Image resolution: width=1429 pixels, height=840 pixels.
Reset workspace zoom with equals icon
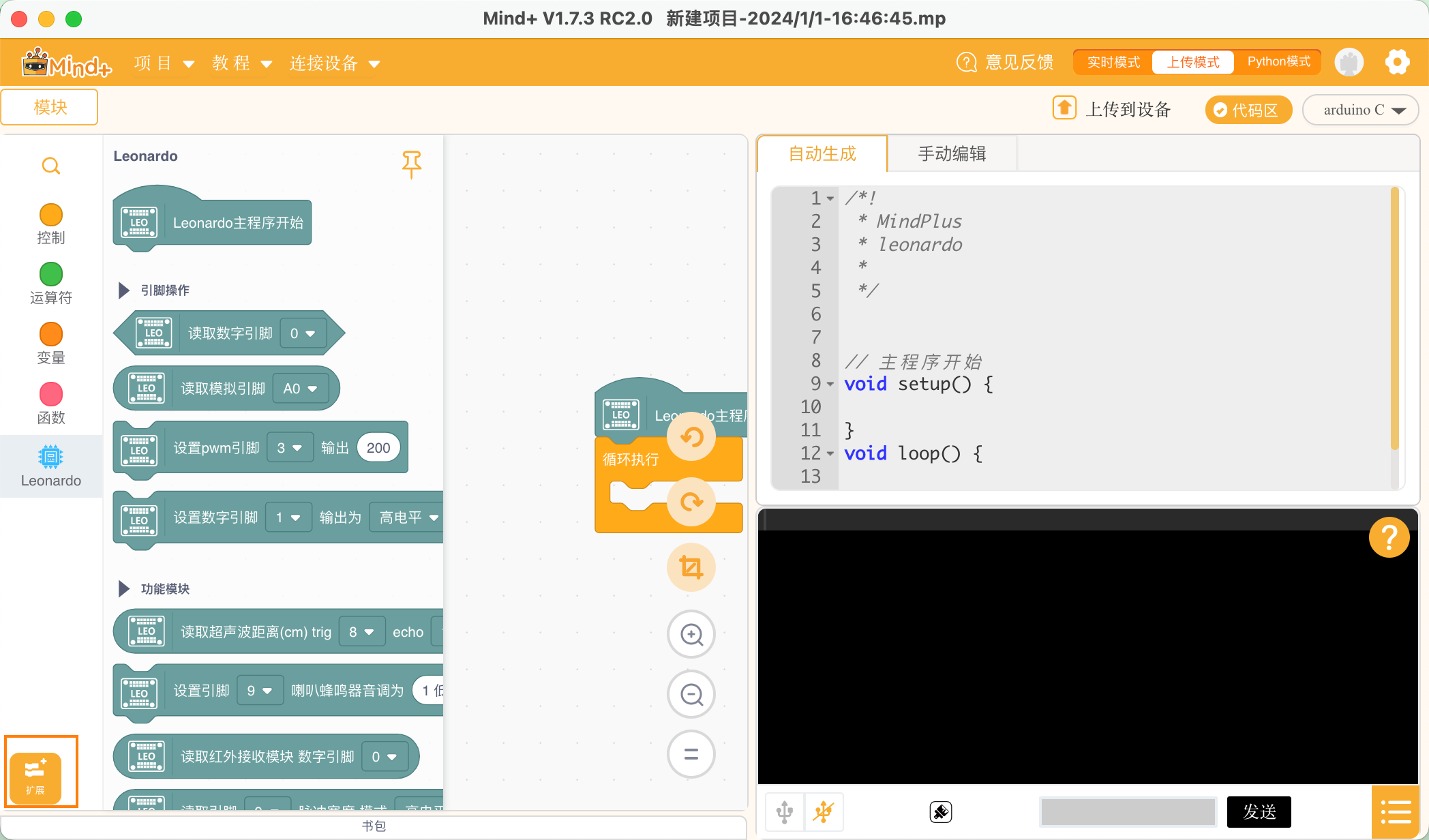pos(691,754)
